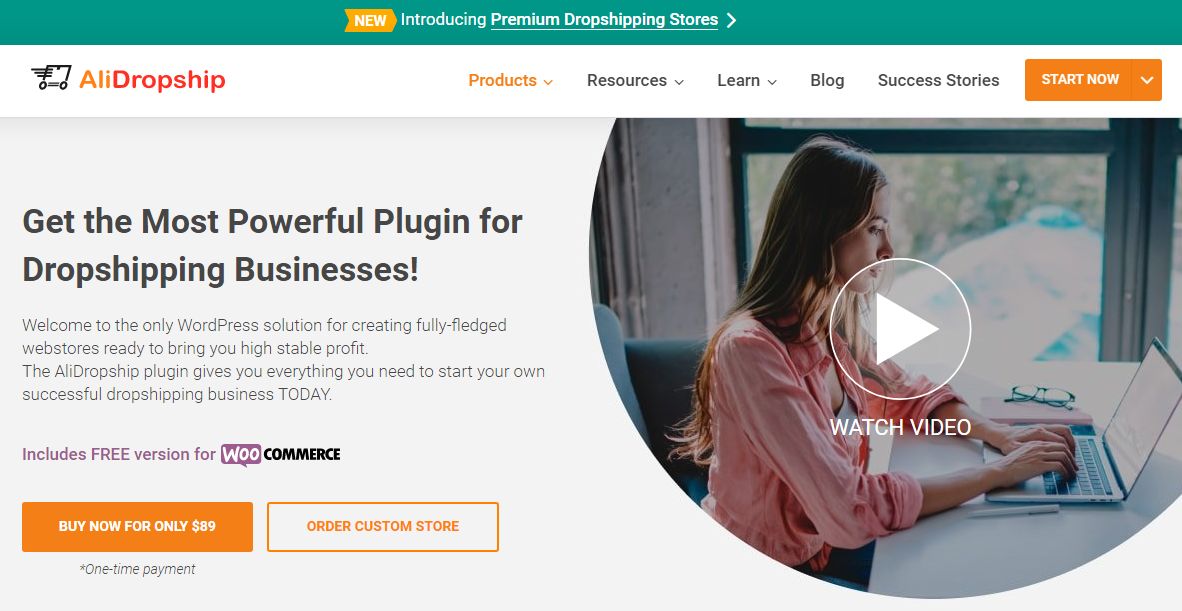
Task: Click the WooCommerce logo
Action: [280, 454]
